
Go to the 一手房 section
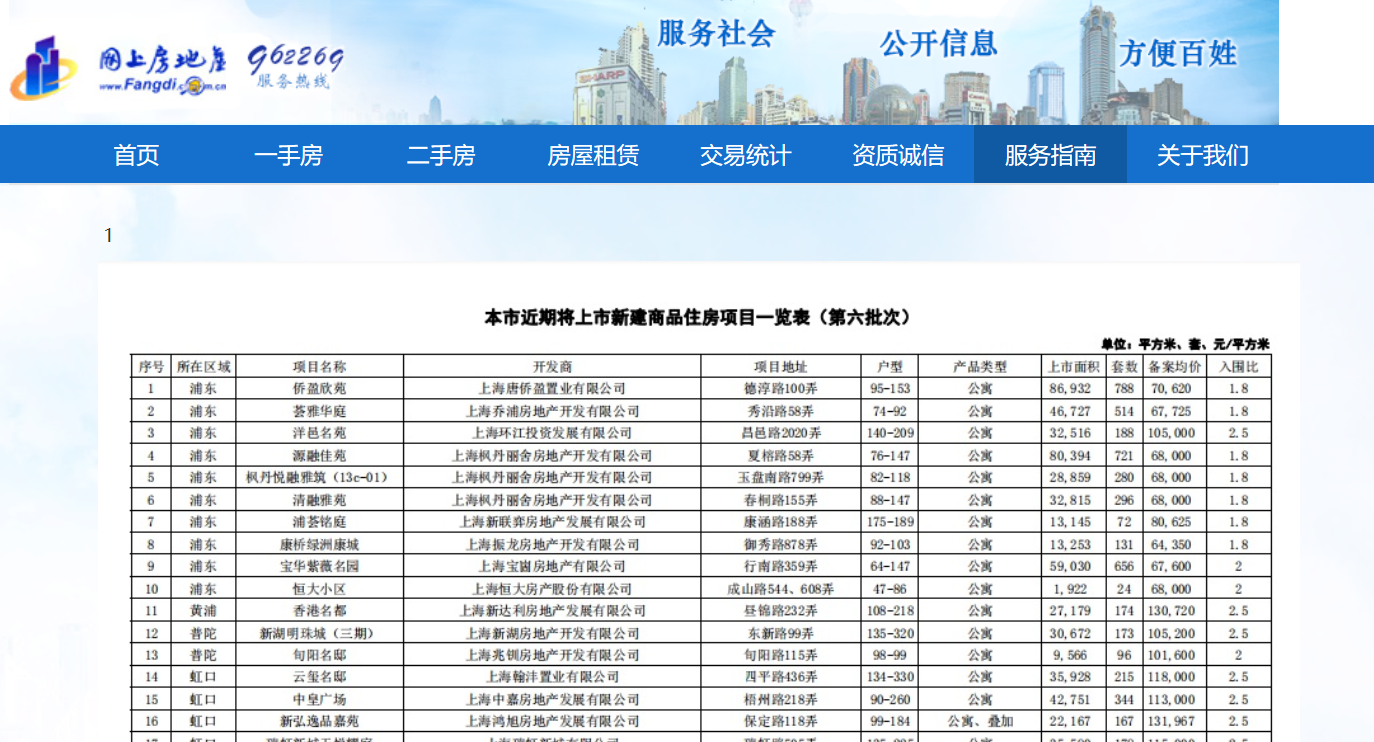[288, 155]
